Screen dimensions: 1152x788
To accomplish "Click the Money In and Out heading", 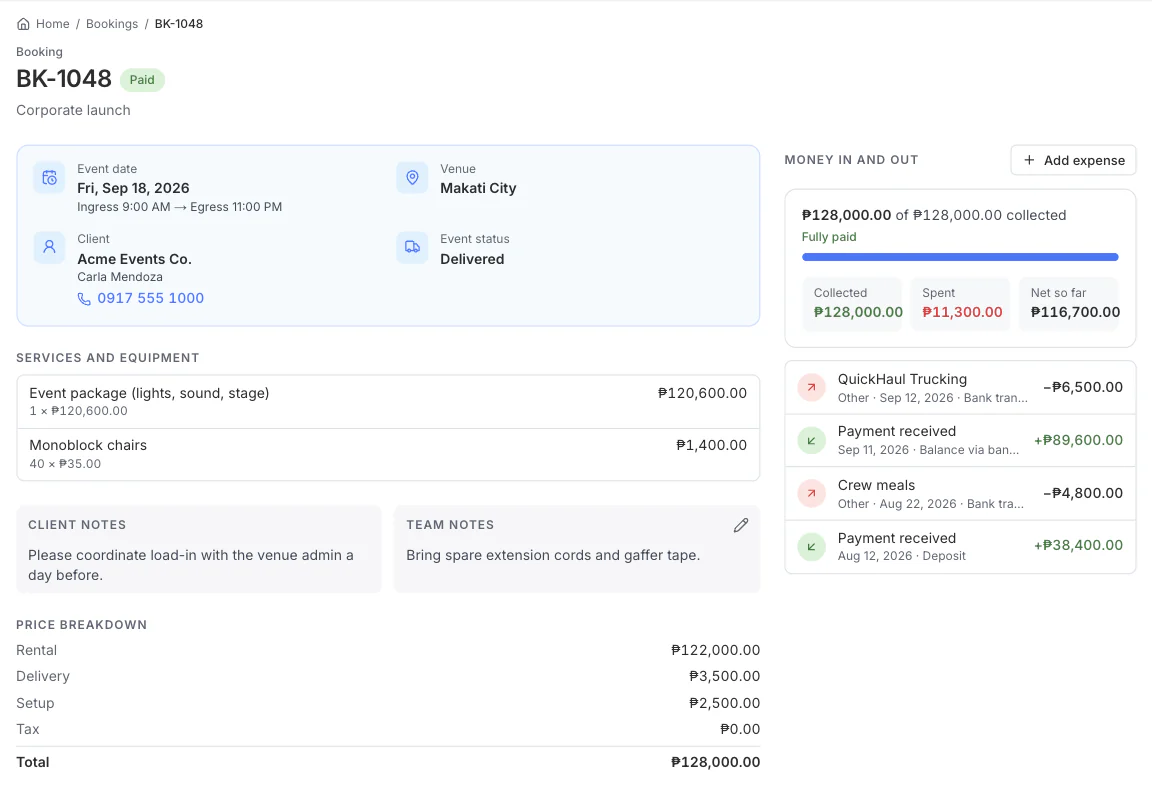I will (x=852, y=160).
